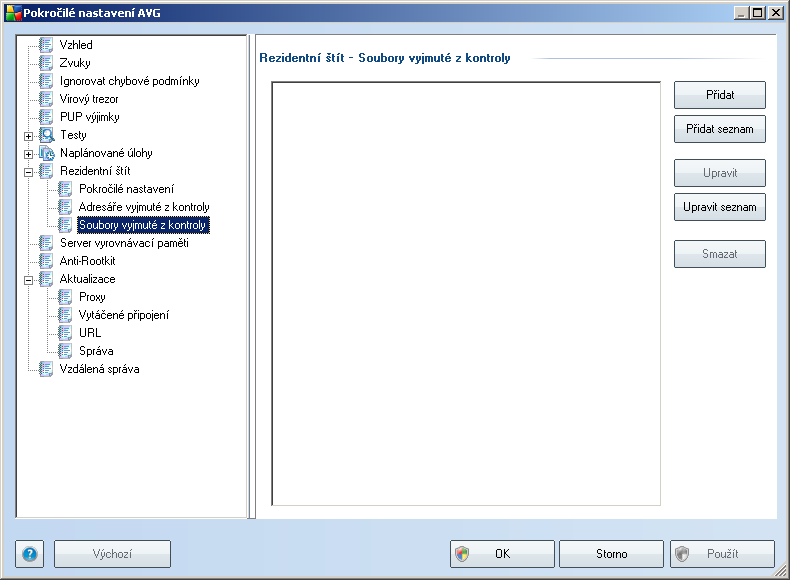Click the Anti-Rootkit icon
Viewport: 790px width, 580px height.
click(46, 261)
